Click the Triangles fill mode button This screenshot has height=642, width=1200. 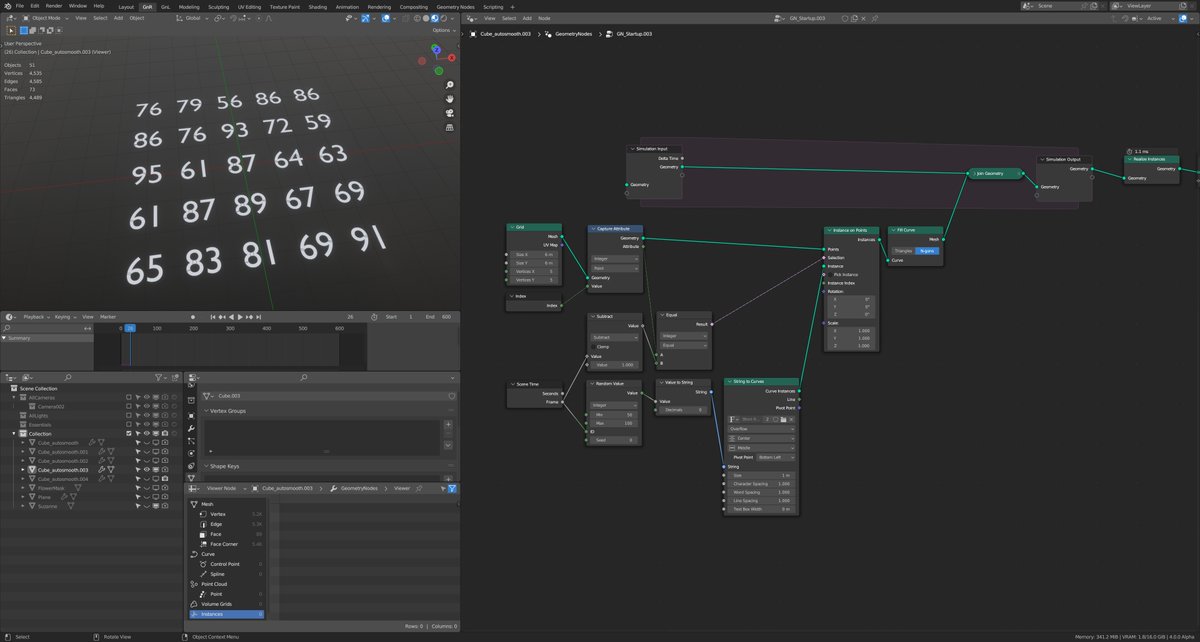pyautogui.click(x=903, y=251)
